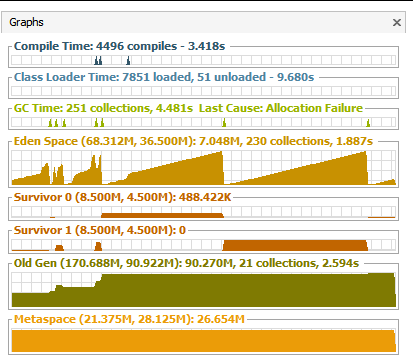The width and height of the screenshot is (413, 361).
Task: Click the Metaspace heading label
Action: [x=129, y=319]
